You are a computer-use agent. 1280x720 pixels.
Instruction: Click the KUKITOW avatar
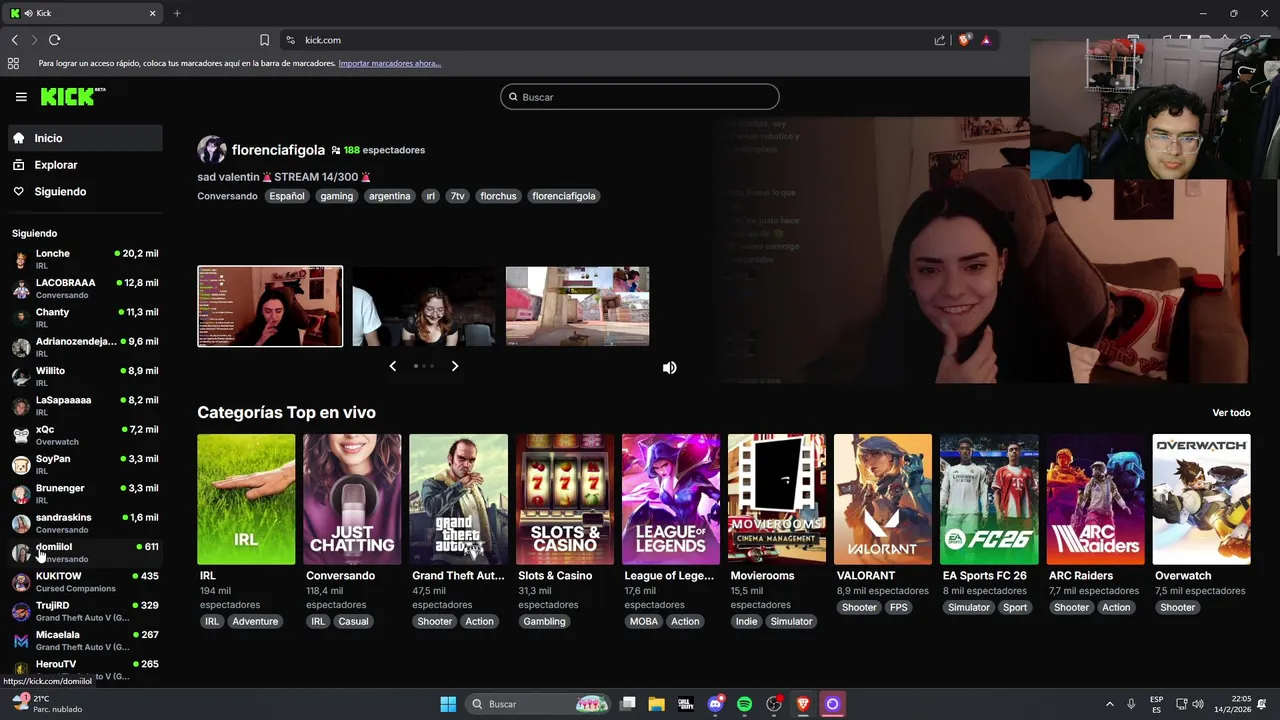pyautogui.click(x=21, y=582)
